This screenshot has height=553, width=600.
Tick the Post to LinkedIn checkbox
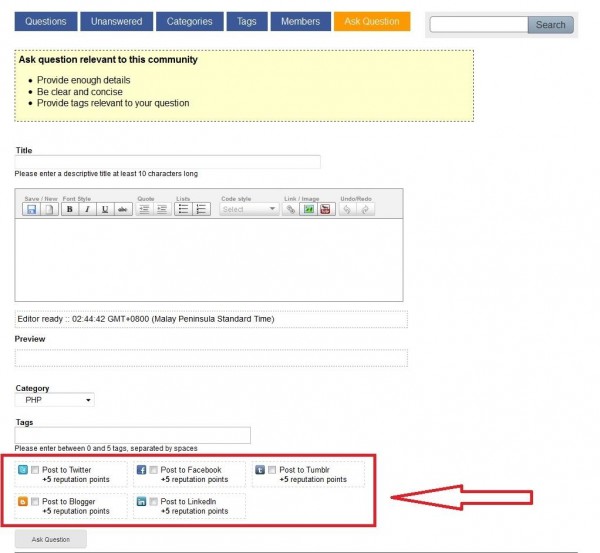[153, 501]
